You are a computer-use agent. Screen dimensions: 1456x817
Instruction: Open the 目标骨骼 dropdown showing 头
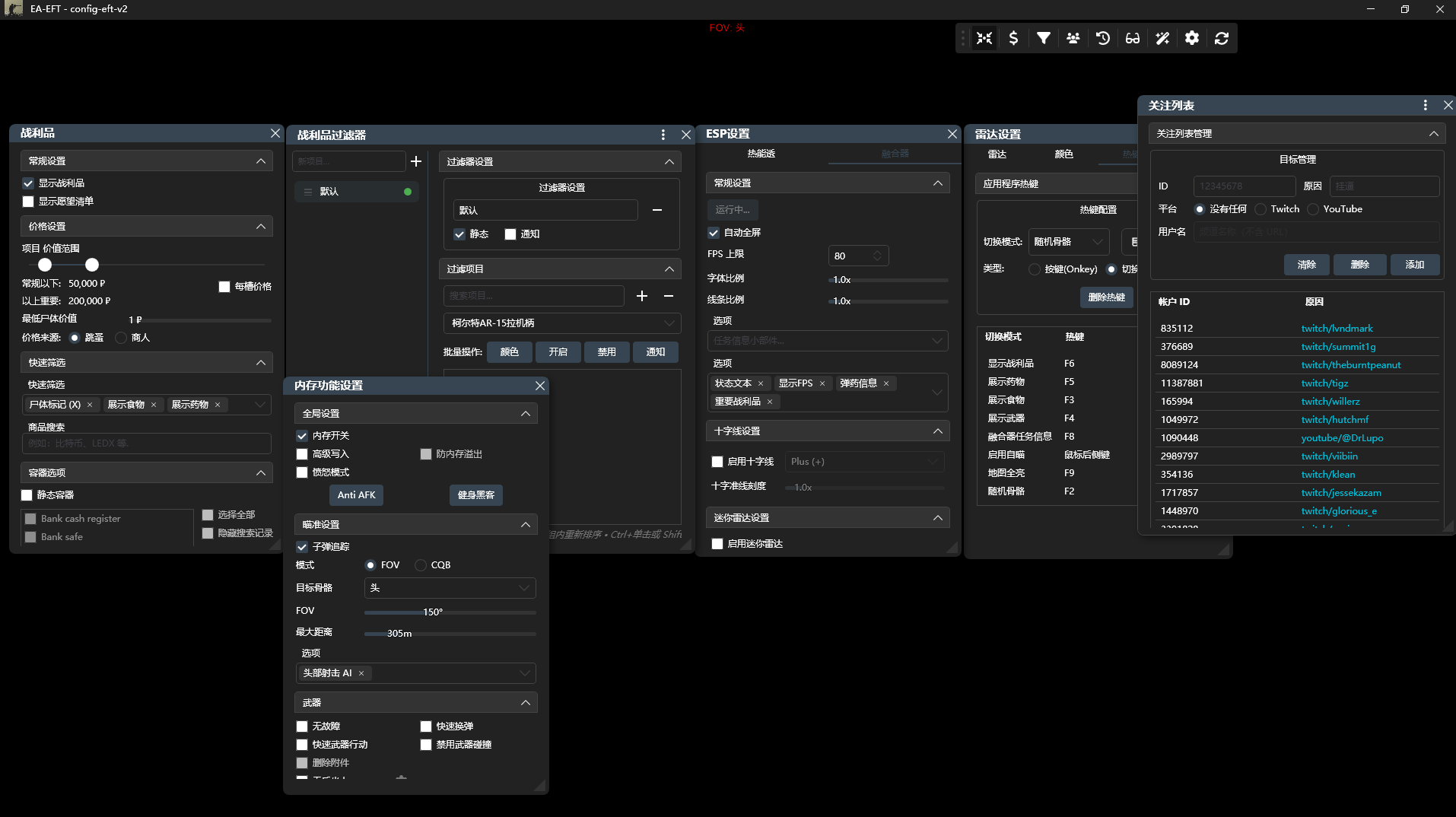[x=450, y=588]
